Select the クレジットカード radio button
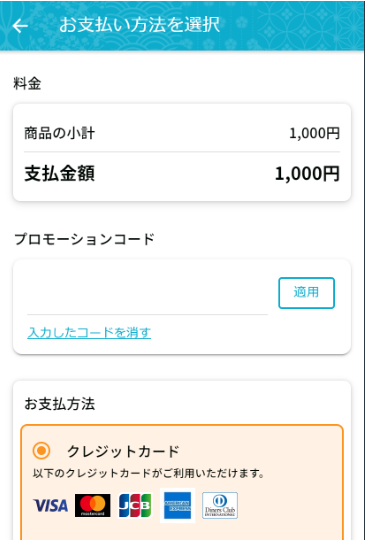The width and height of the screenshot is (365, 540). [41, 450]
